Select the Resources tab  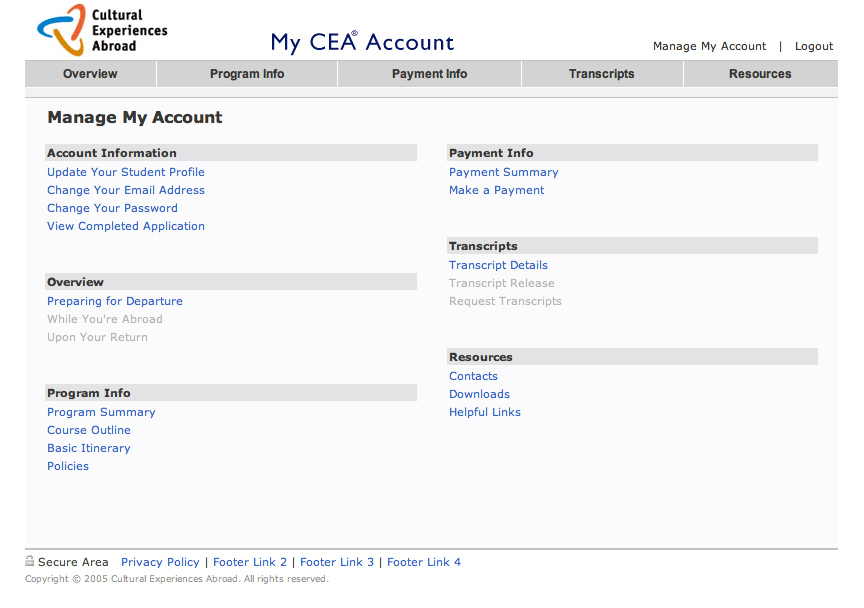760,74
